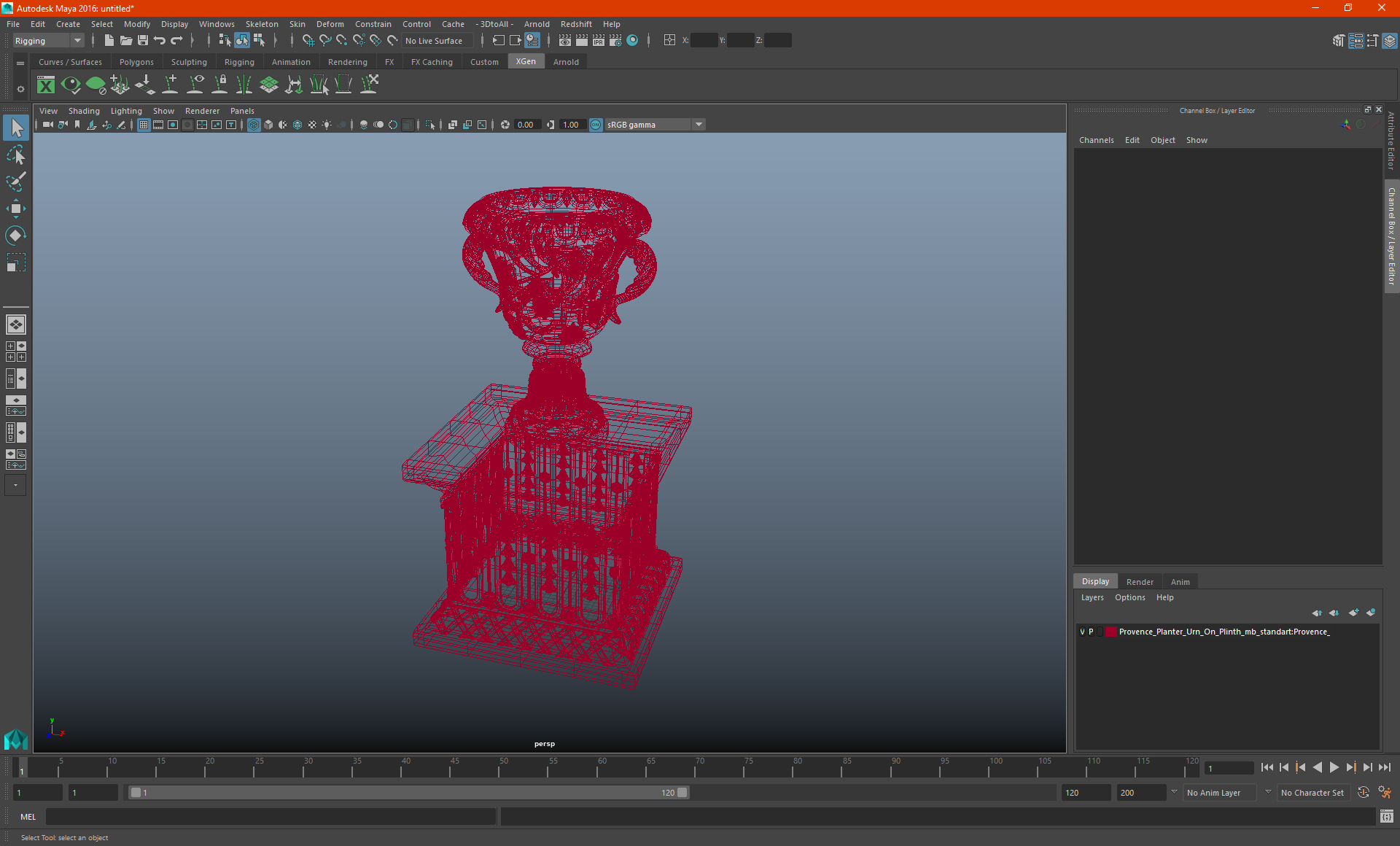Click the XGen green patches shelf icon
This screenshot has height=846, width=1400.
(269, 85)
